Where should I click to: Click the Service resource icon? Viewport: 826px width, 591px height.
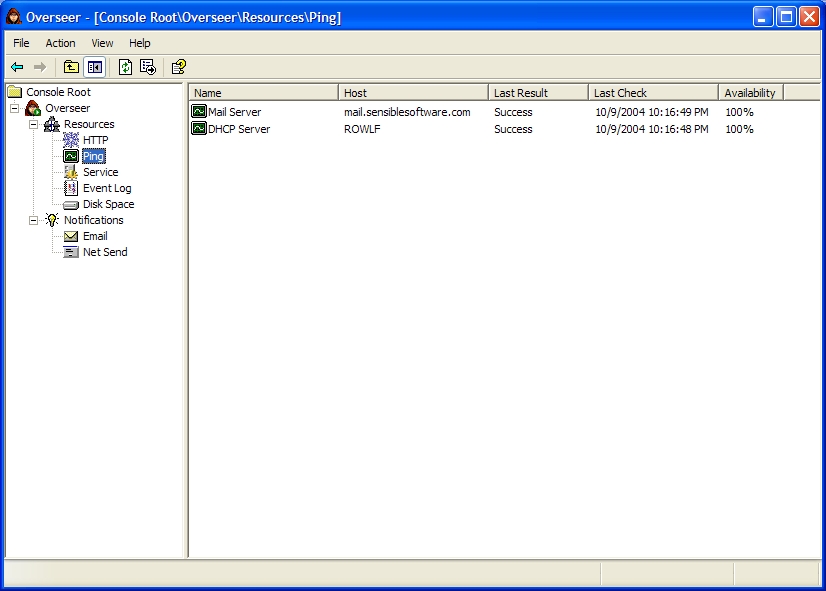[71, 172]
